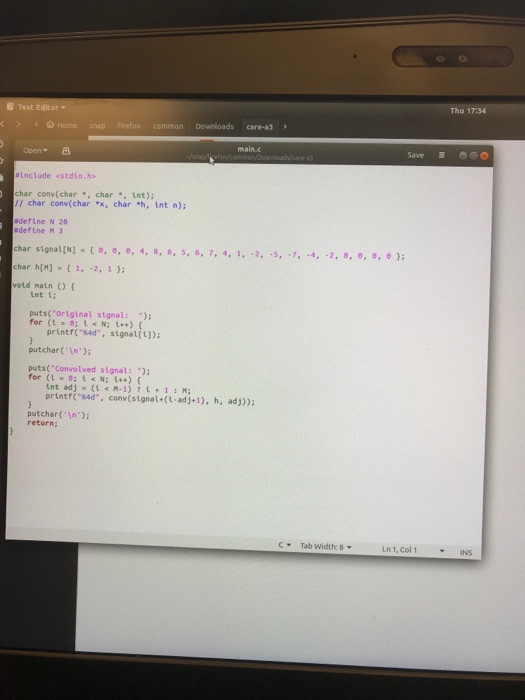Open the gedit hamburger menu
525x700 pixels.
pyautogui.click(x=442, y=155)
